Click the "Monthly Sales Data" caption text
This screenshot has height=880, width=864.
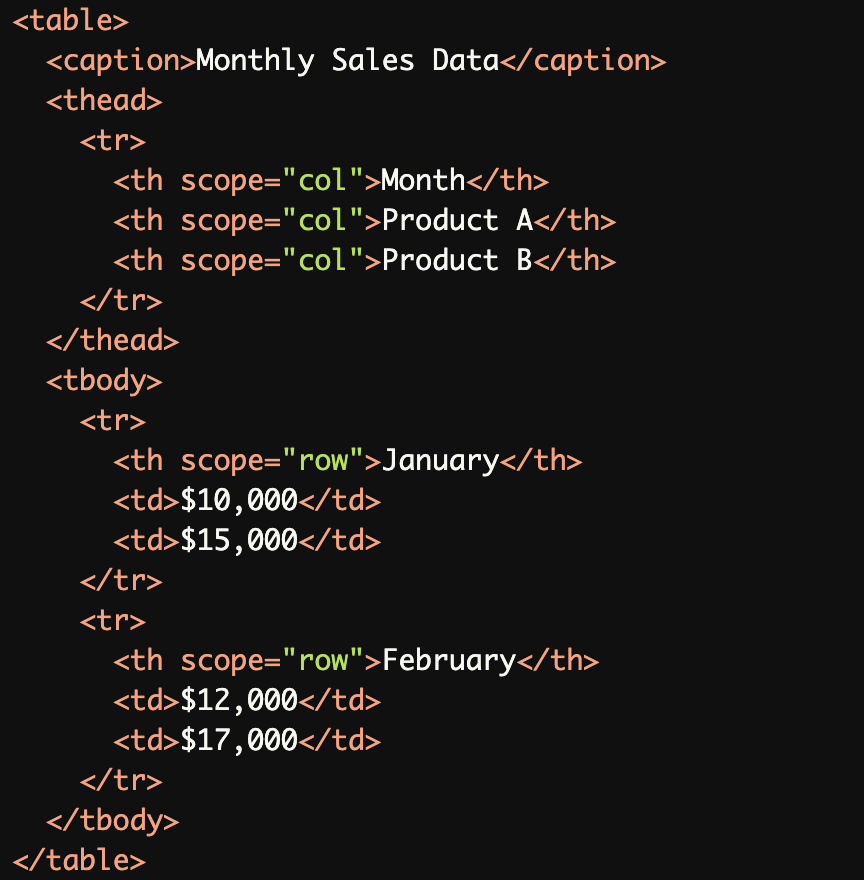point(347,60)
